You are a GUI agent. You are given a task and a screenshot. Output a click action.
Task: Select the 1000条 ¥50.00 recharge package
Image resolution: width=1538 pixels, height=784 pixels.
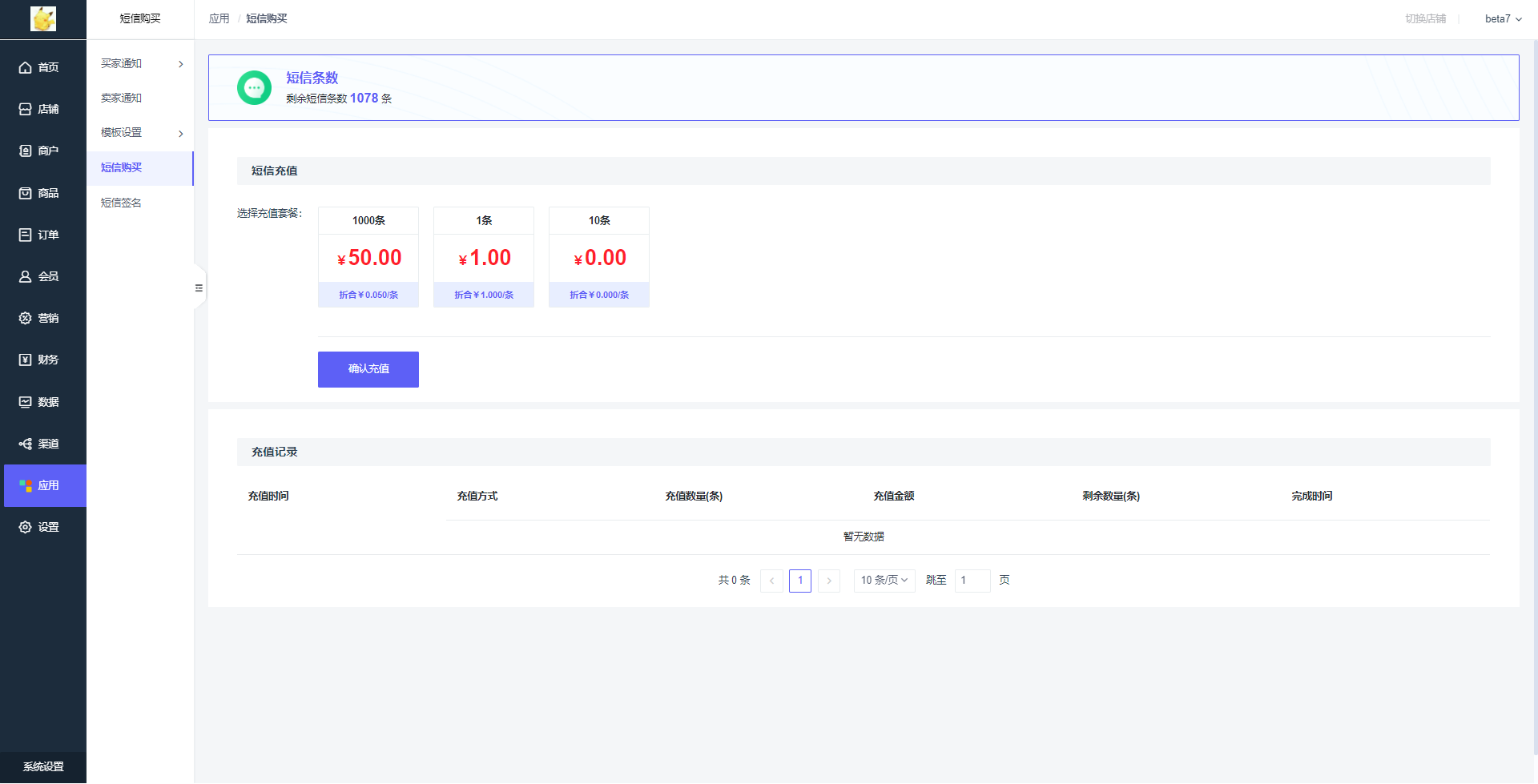[x=368, y=257]
